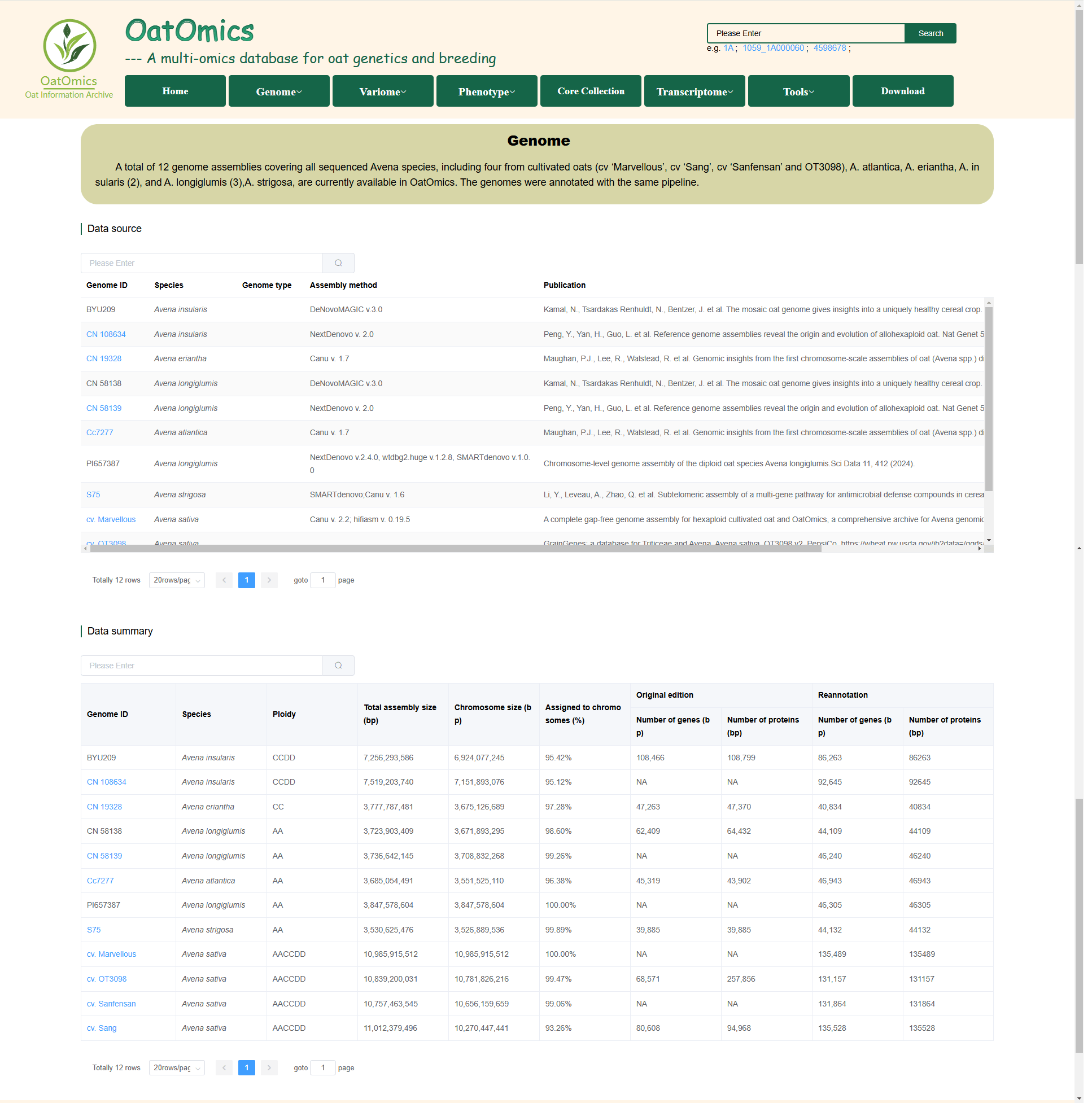The image size is (1092, 1103).
Task: Open cv. Sang in Data summary table
Action: [102, 1028]
